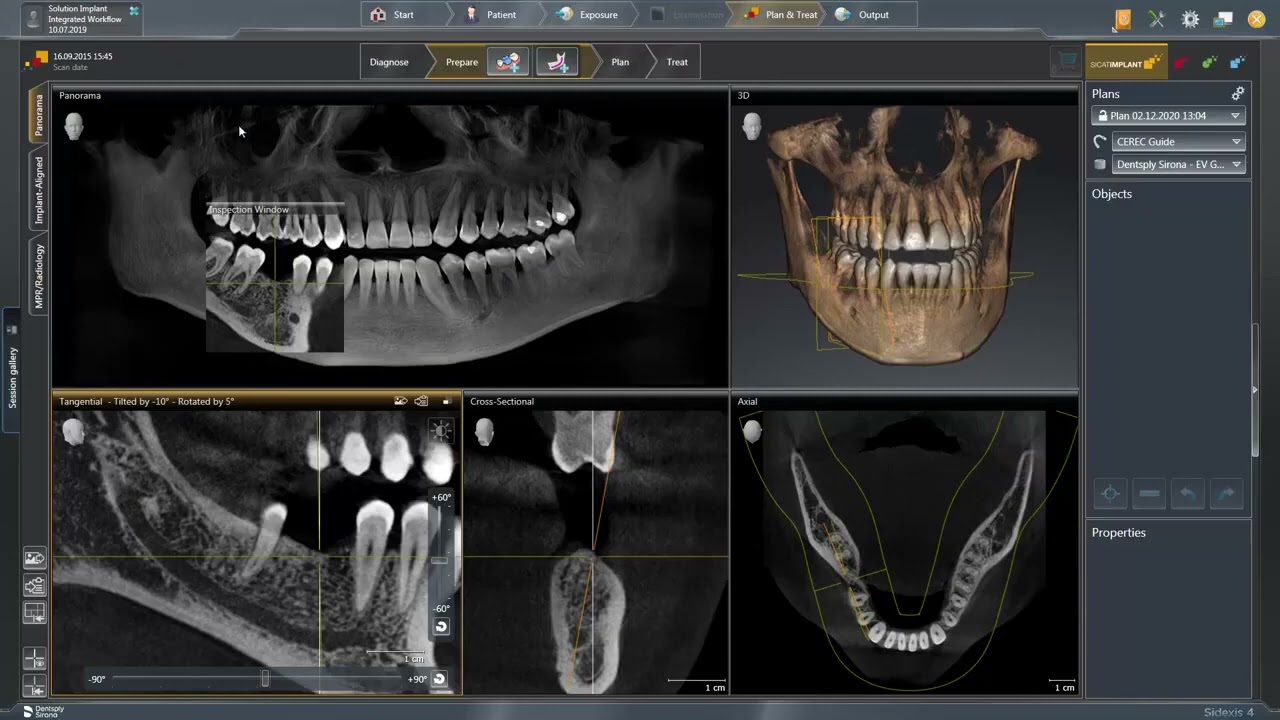Reset rotation using the reset icon beside +90°
Screen dimensions: 1280x720
pos(439,679)
